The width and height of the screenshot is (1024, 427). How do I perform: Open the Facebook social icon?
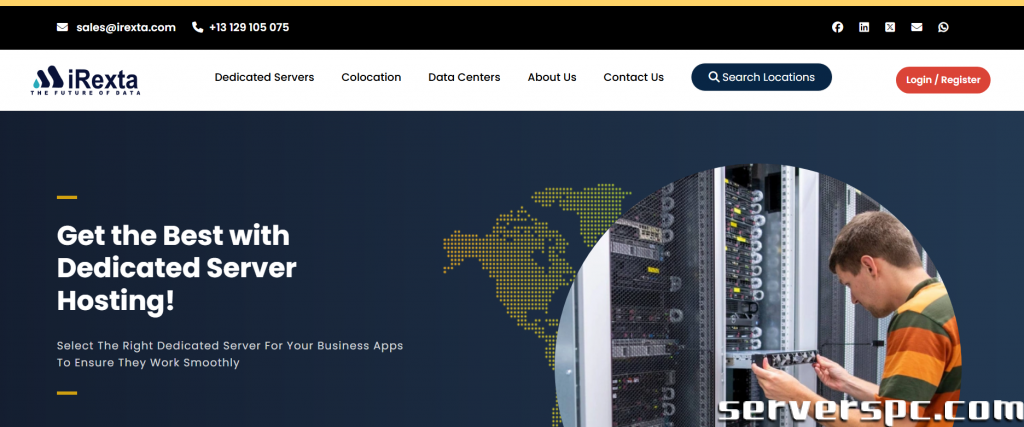[838, 27]
